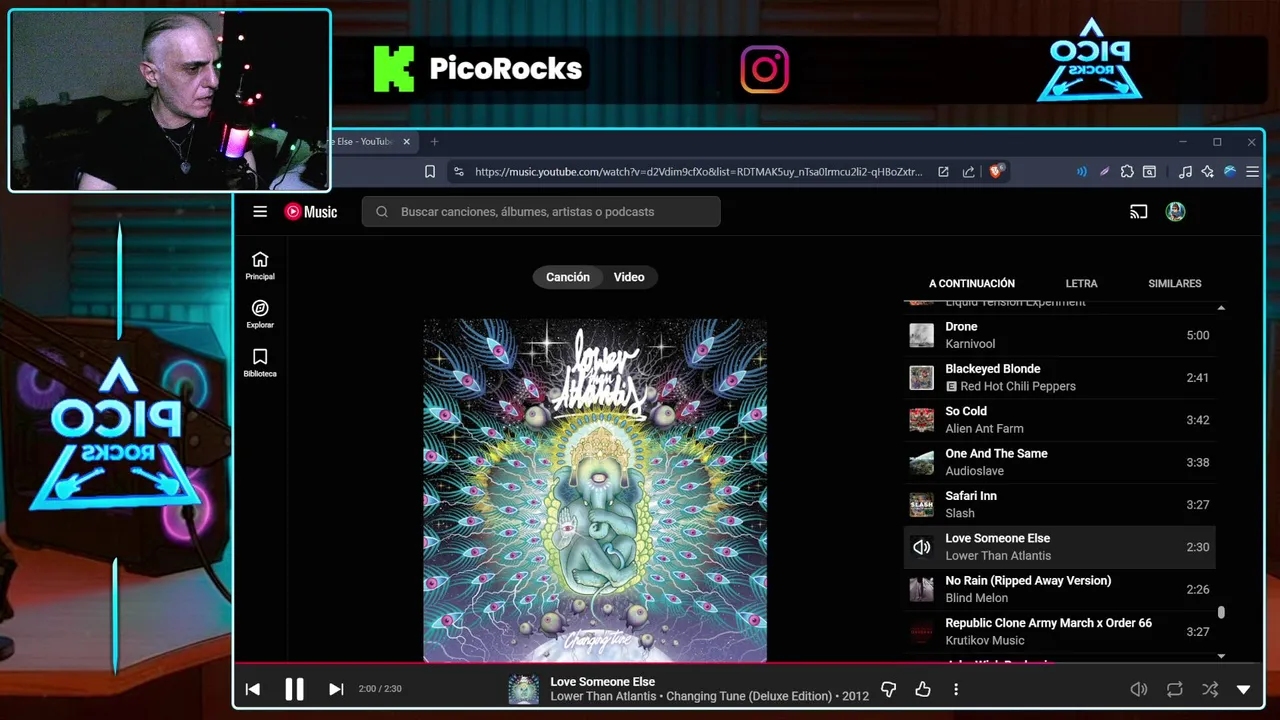Close the YouTube Music browser tab

coord(406,141)
